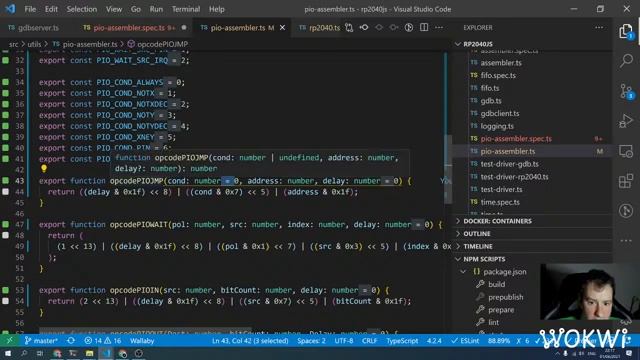The image size is (640, 360).
Task: Click ESLint status toggle in the status bar
Action: tap(464, 340)
